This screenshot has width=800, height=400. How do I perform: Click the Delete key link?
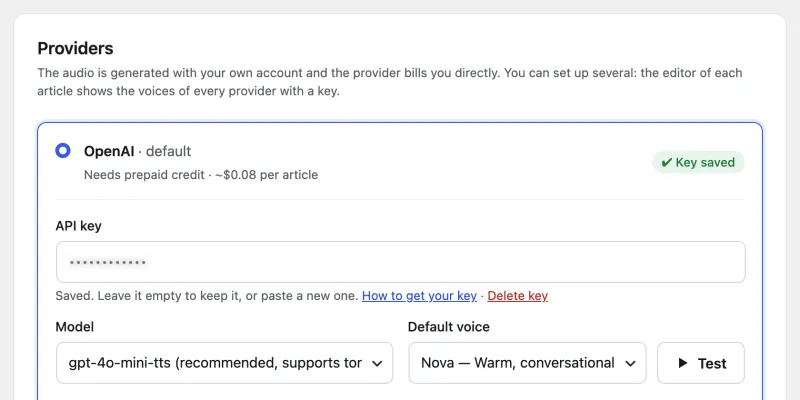coord(517,296)
